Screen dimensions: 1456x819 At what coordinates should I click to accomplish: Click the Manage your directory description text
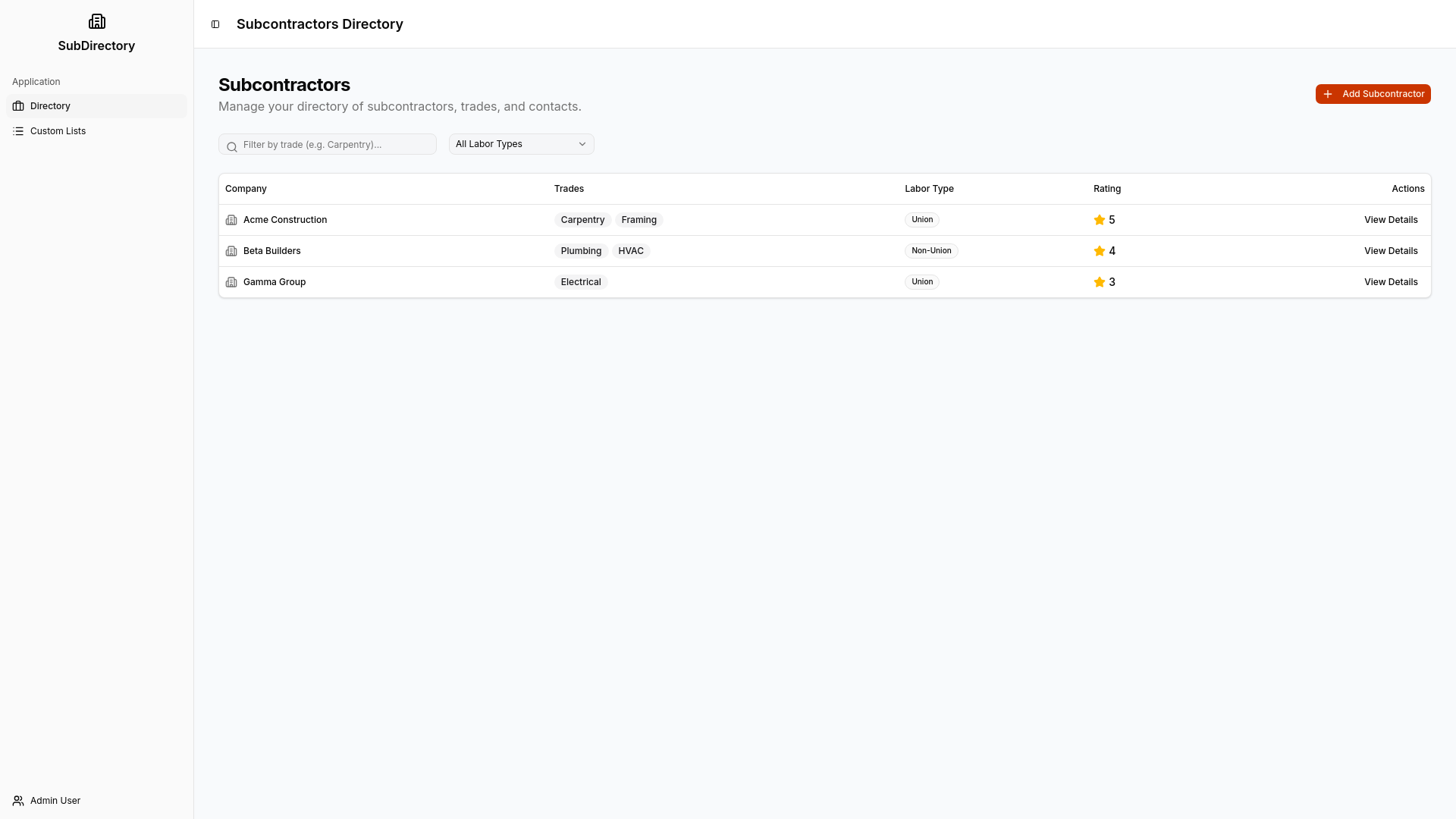(400, 107)
